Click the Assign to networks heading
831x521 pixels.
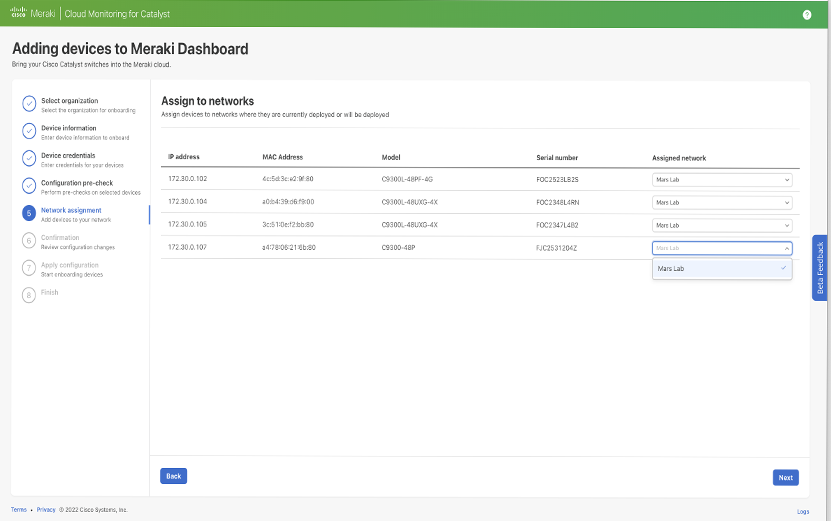207,101
